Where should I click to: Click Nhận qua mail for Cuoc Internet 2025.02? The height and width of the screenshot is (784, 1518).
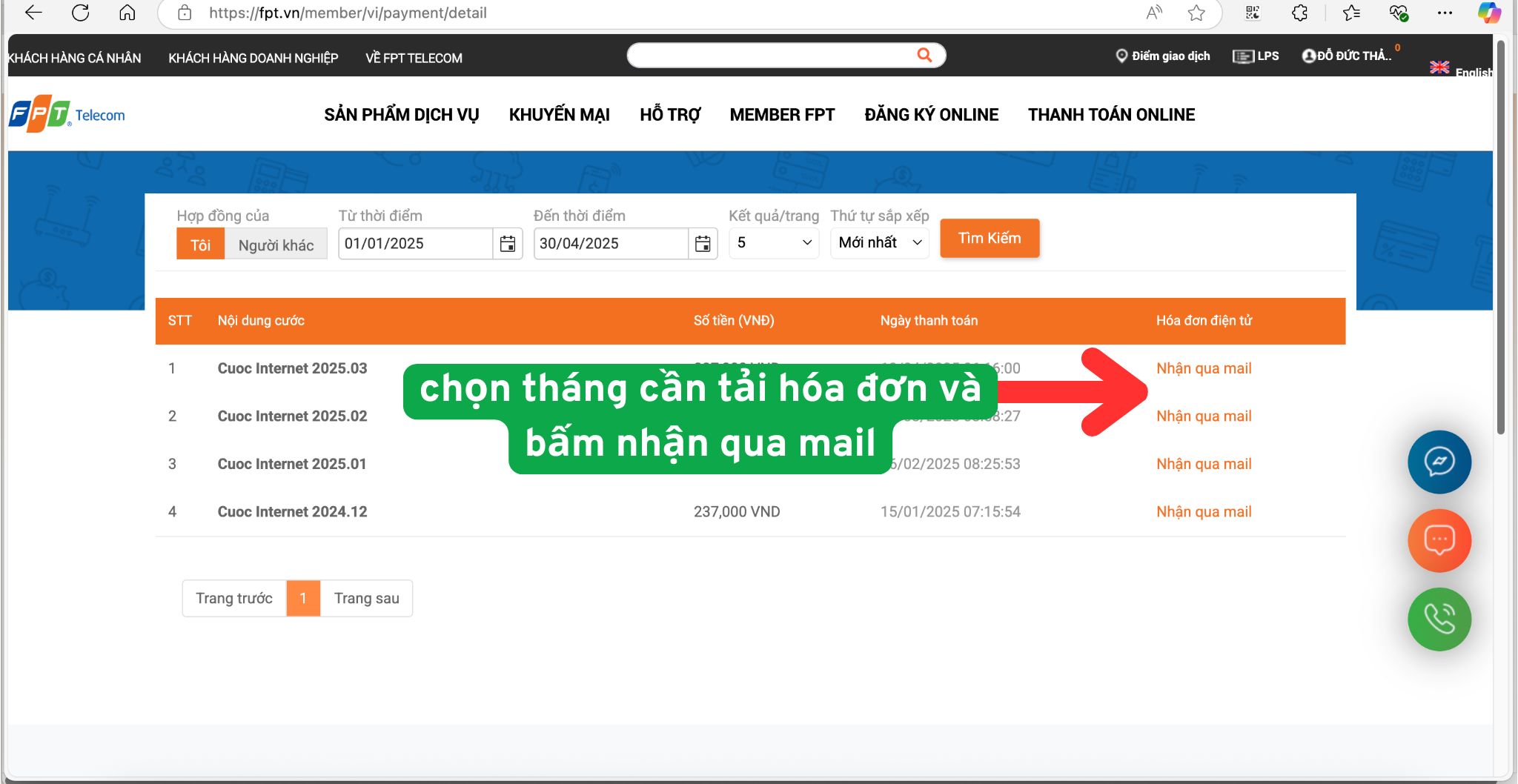[x=1204, y=416]
